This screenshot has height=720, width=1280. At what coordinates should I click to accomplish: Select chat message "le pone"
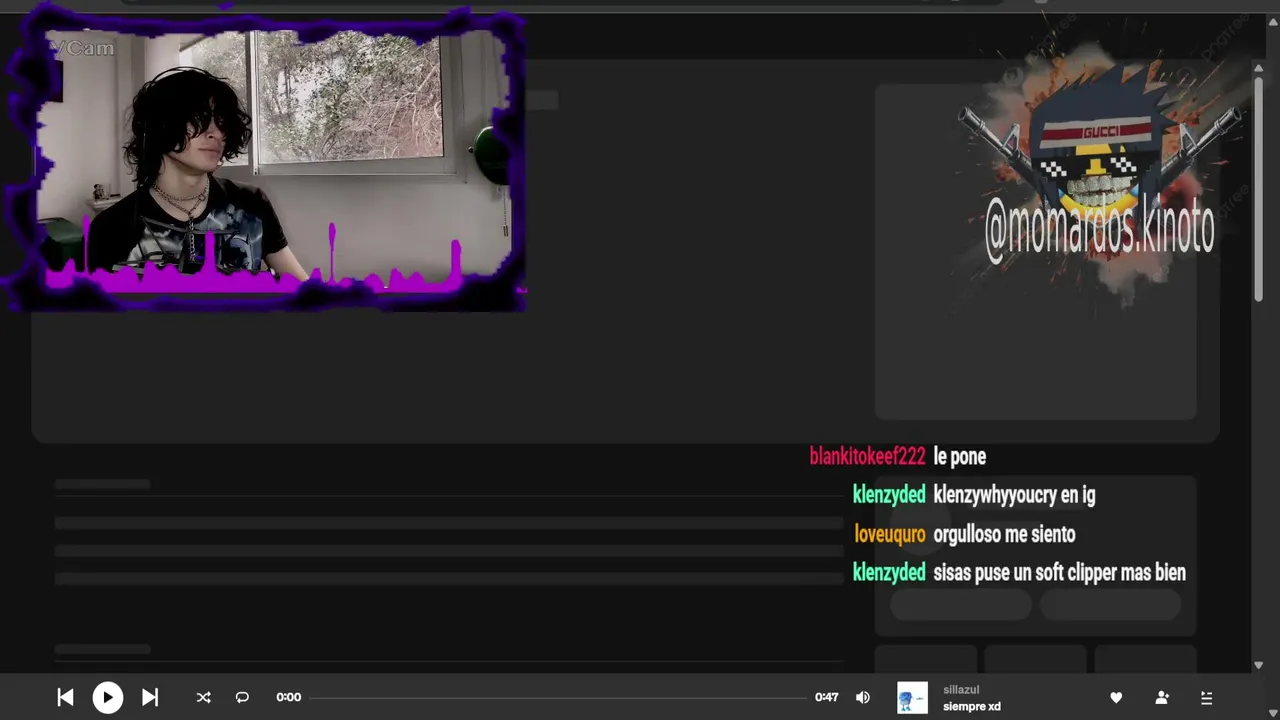click(x=960, y=456)
